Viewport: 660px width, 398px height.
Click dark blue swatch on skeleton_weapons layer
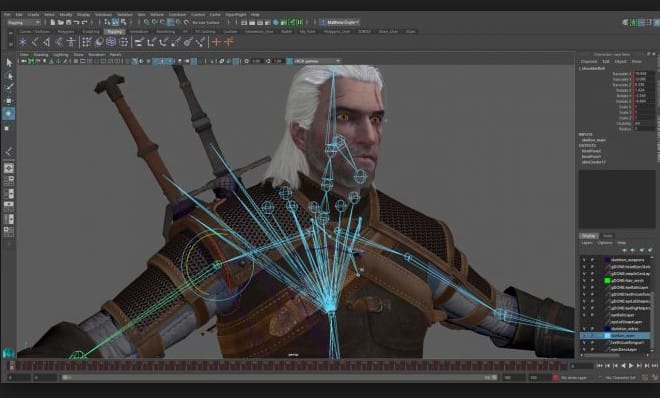[607, 260]
